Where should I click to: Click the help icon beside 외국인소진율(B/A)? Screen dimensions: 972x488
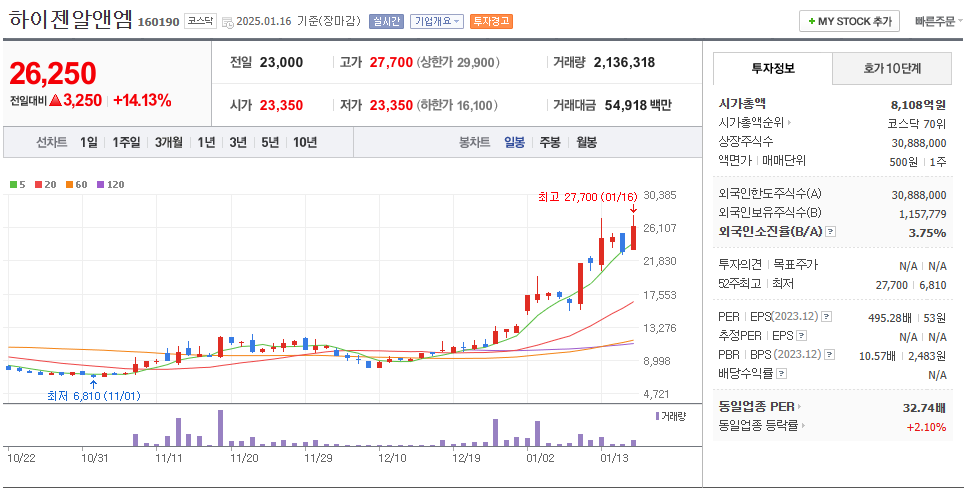831,232
